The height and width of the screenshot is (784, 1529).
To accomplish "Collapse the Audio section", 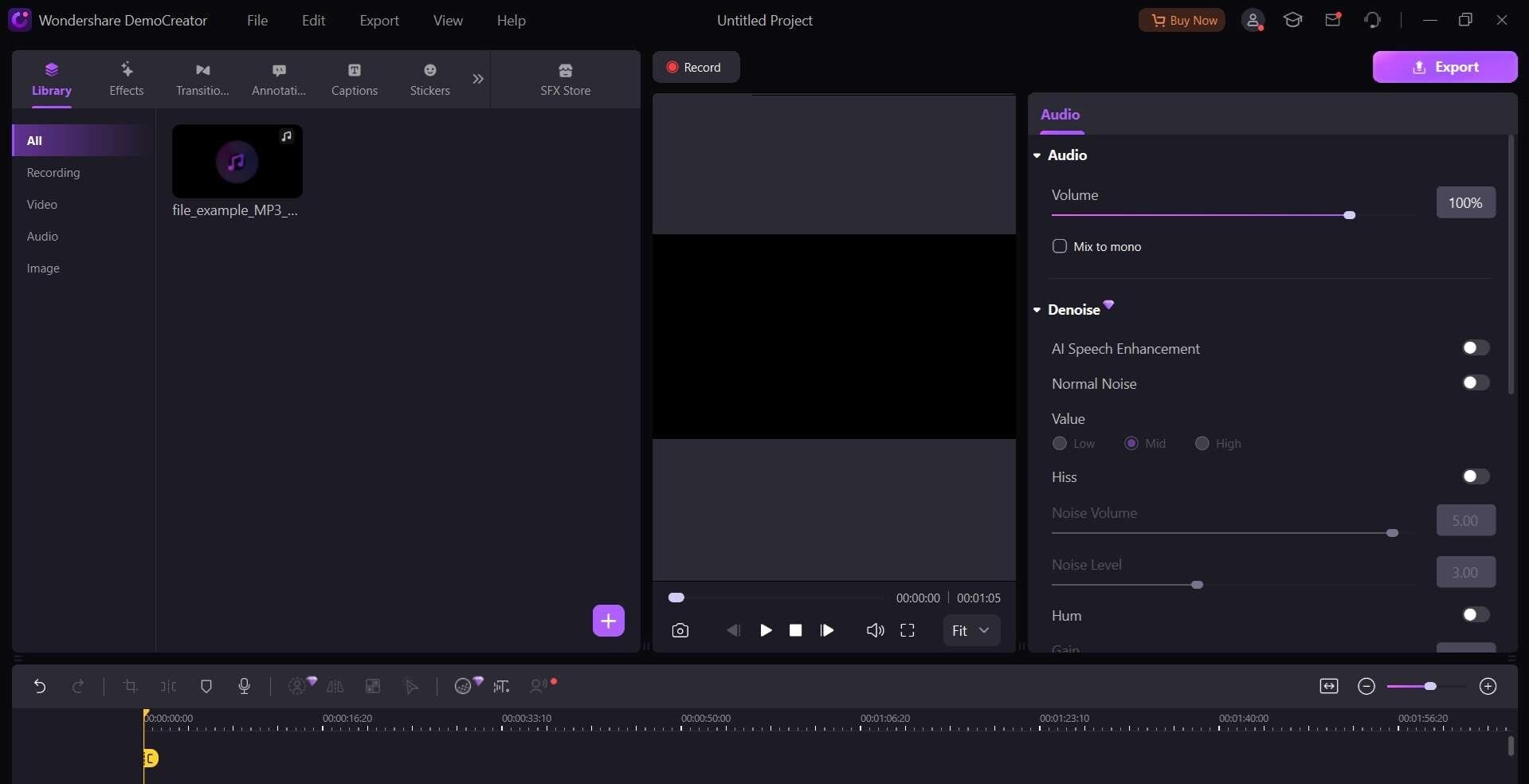I will pos(1037,155).
